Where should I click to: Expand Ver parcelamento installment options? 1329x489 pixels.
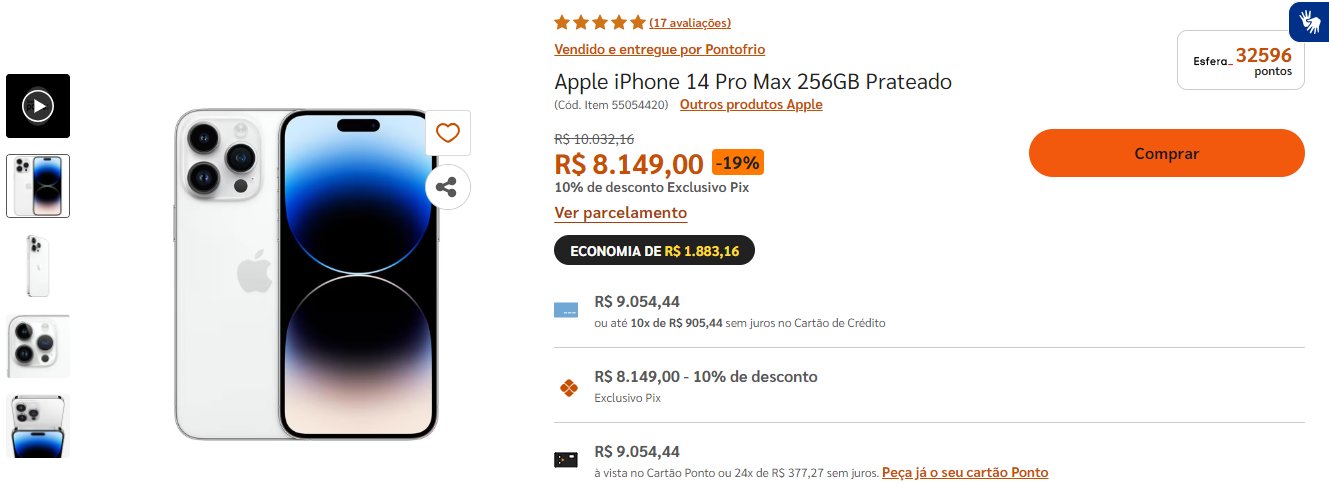click(x=621, y=213)
